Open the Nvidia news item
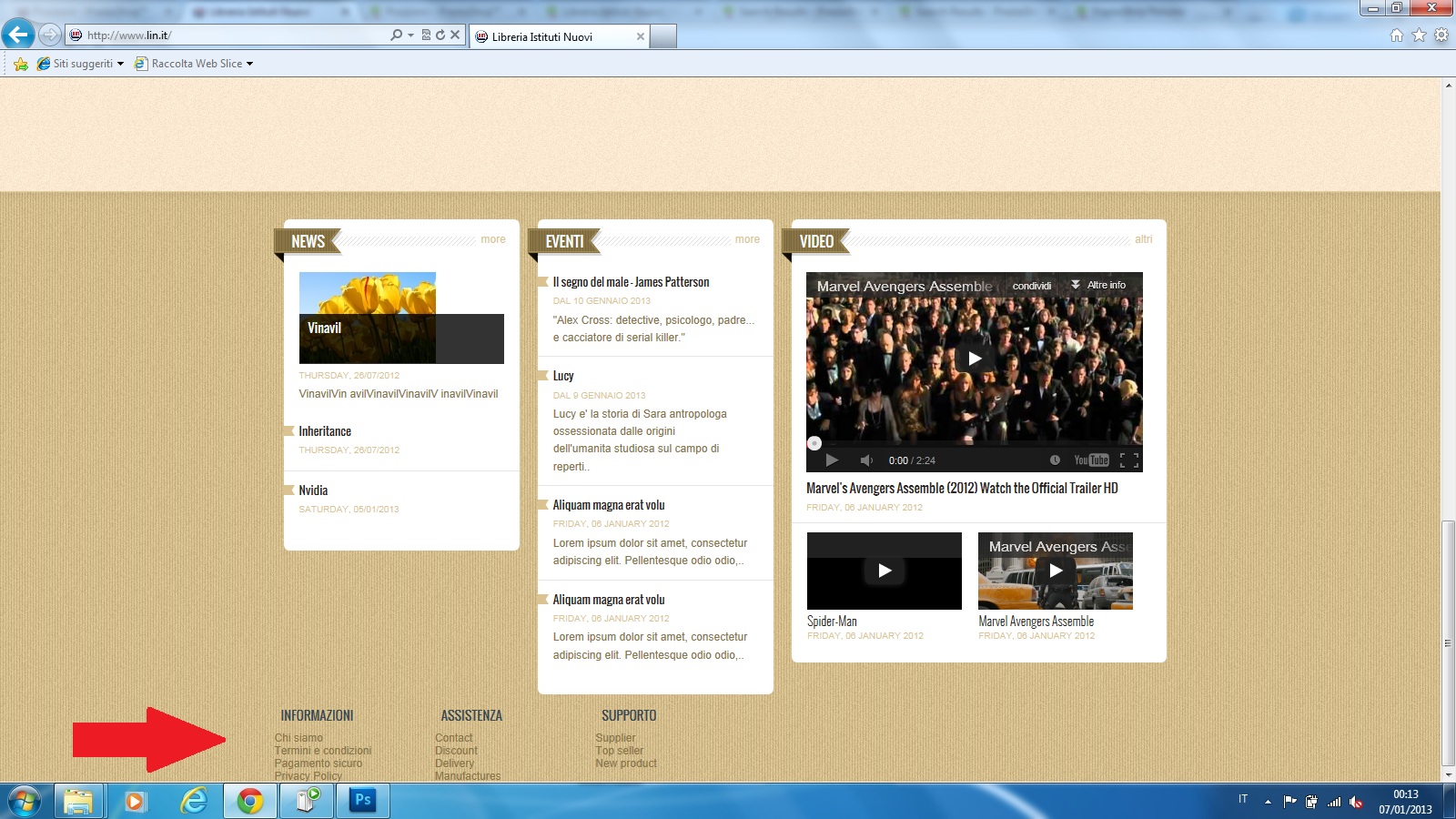This screenshot has height=819, width=1456. [x=313, y=490]
